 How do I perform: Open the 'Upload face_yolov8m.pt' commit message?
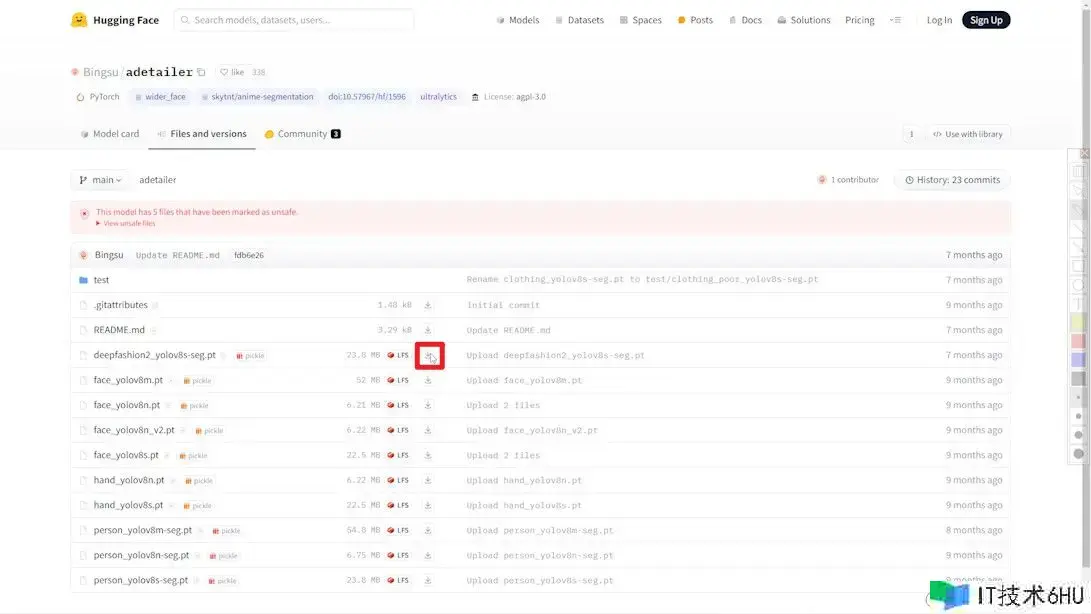pyautogui.click(x=524, y=380)
